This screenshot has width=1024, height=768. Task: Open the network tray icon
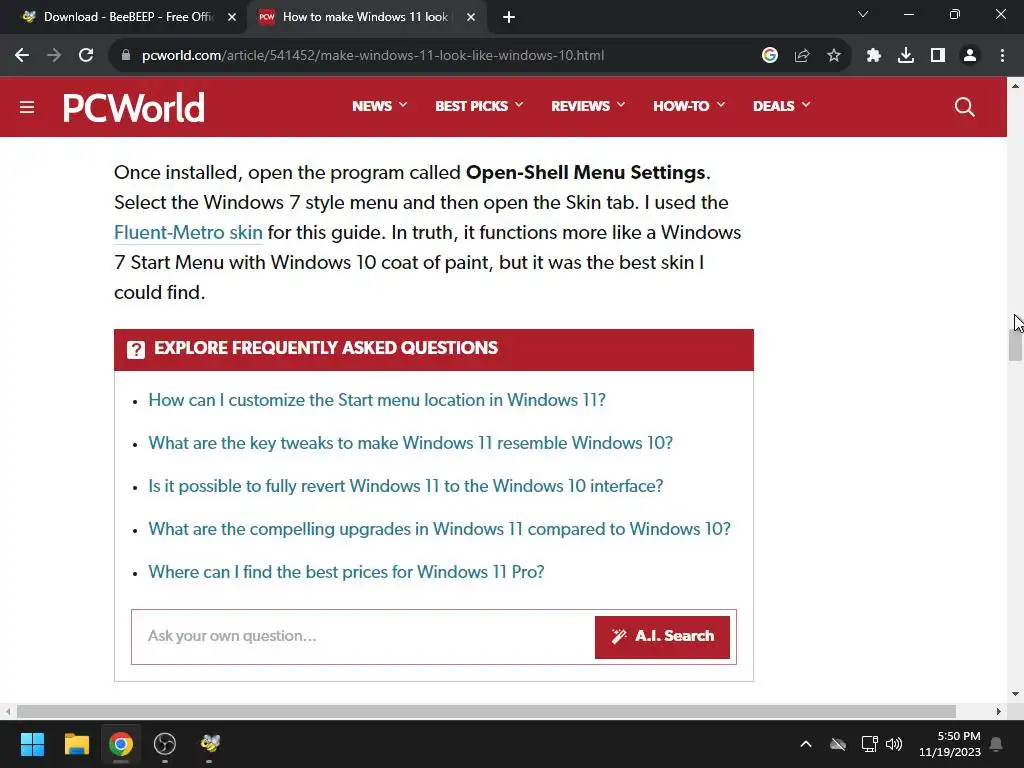869,744
